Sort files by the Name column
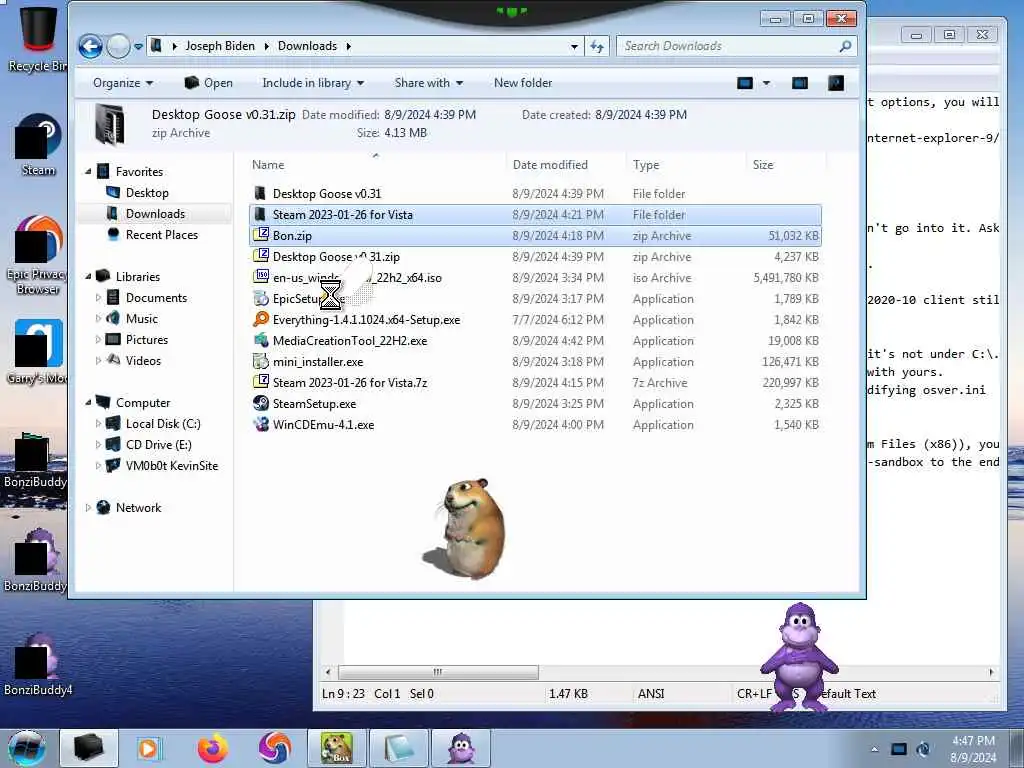 click(x=377, y=165)
